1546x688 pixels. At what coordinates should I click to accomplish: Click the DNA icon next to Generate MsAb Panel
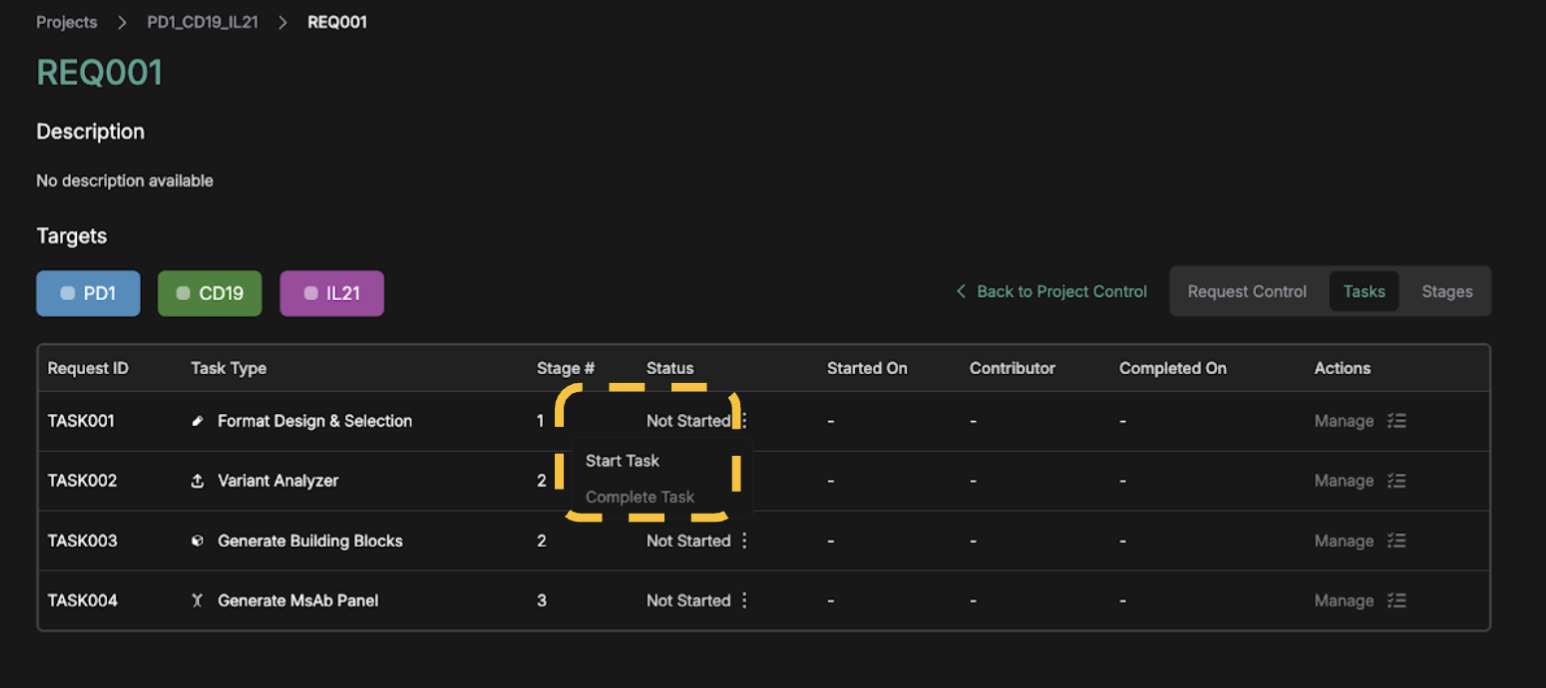pos(197,601)
